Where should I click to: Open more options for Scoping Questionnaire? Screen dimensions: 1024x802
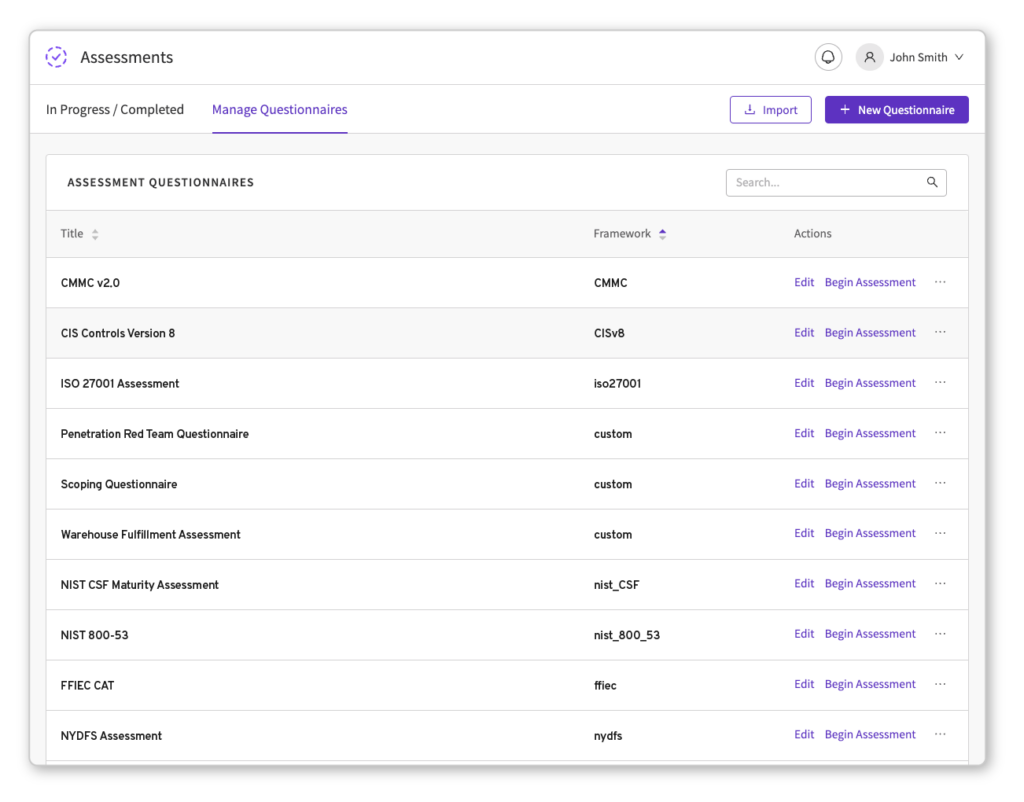coord(940,483)
